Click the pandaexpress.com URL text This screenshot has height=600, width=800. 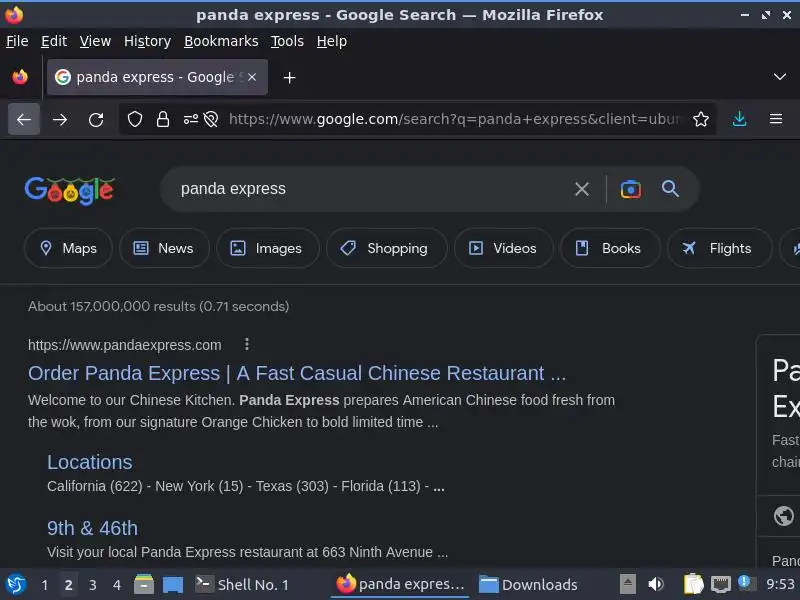(124, 345)
